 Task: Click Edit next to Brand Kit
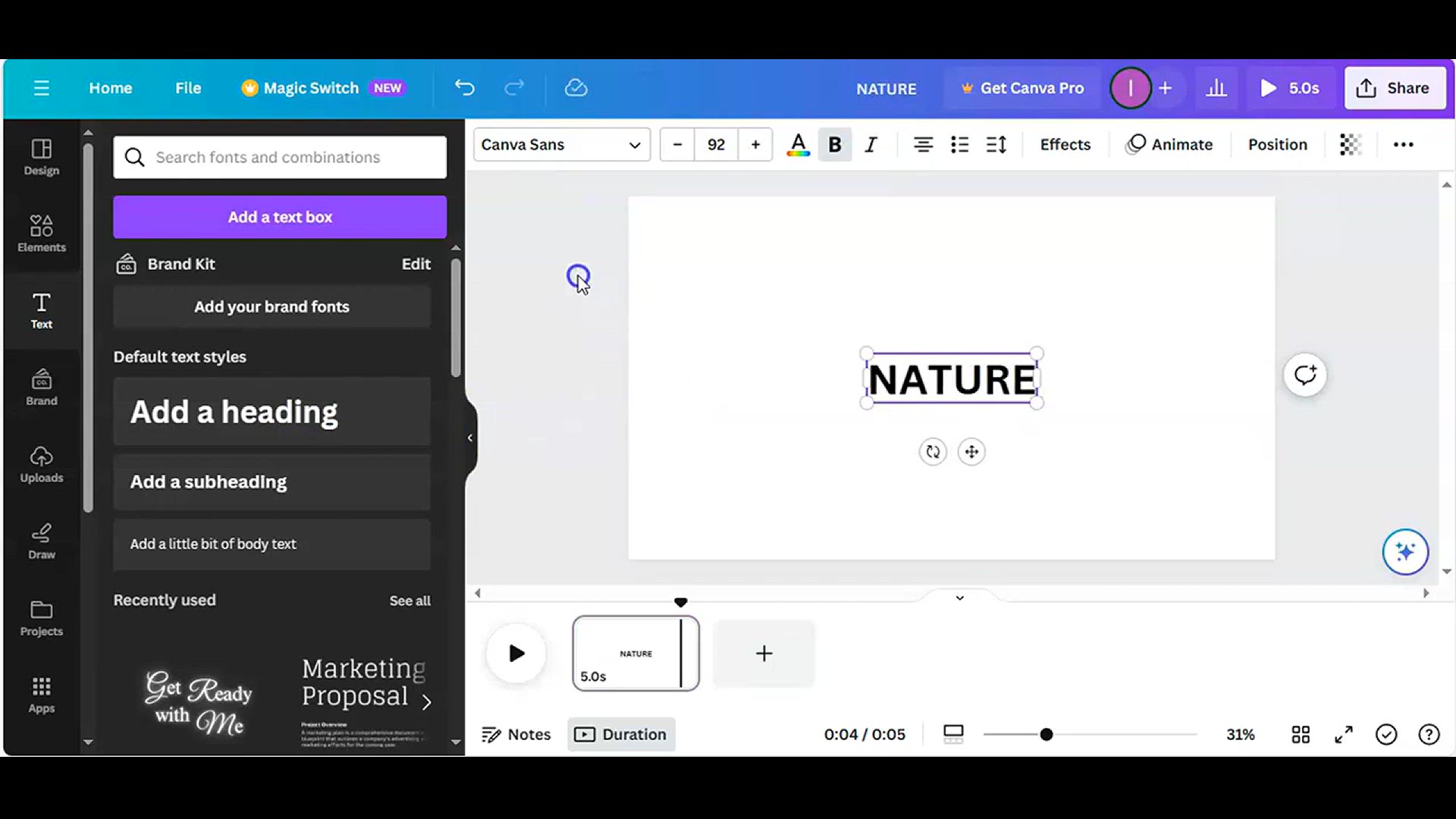click(x=416, y=264)
